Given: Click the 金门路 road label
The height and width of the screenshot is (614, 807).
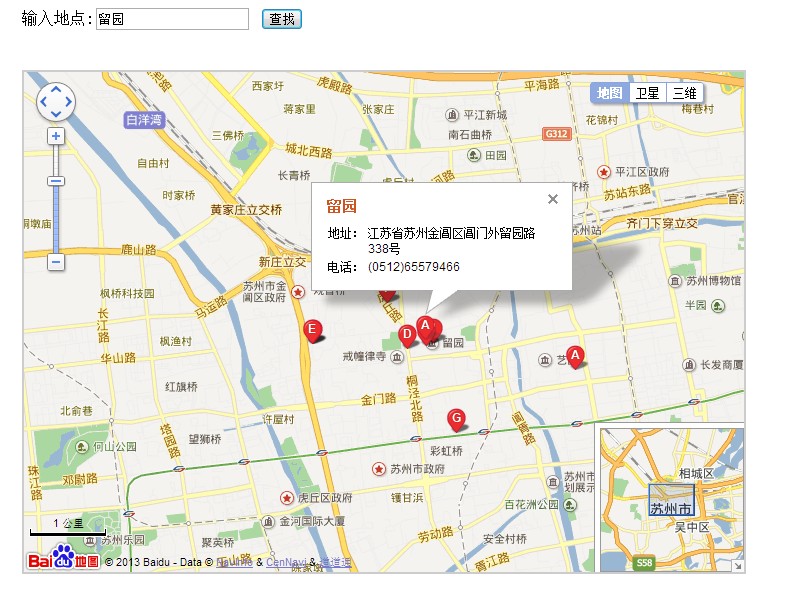Looking at the screenshot, I should 378,399.
